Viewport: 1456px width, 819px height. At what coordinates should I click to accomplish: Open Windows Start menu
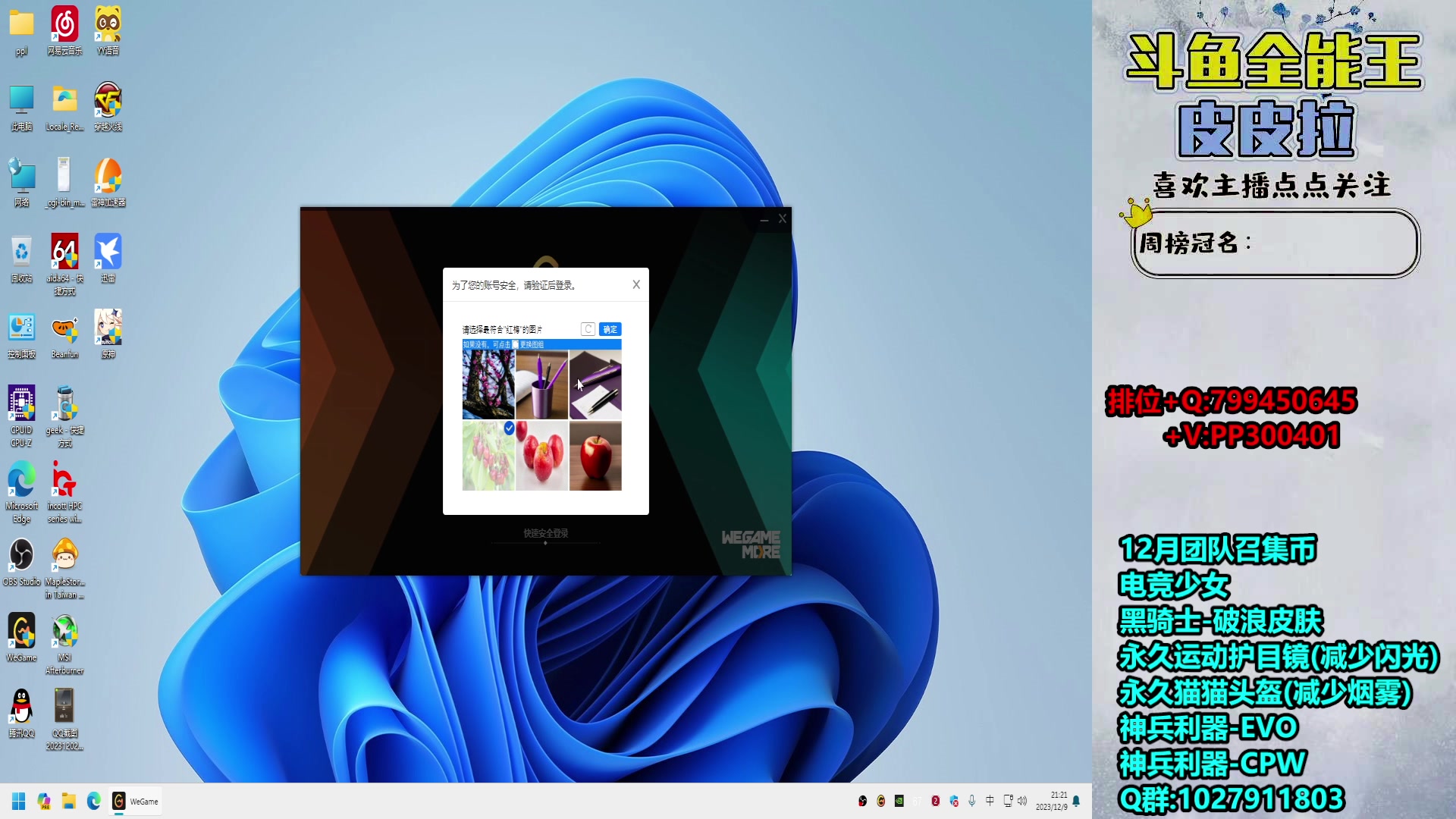tap(19, 801)
